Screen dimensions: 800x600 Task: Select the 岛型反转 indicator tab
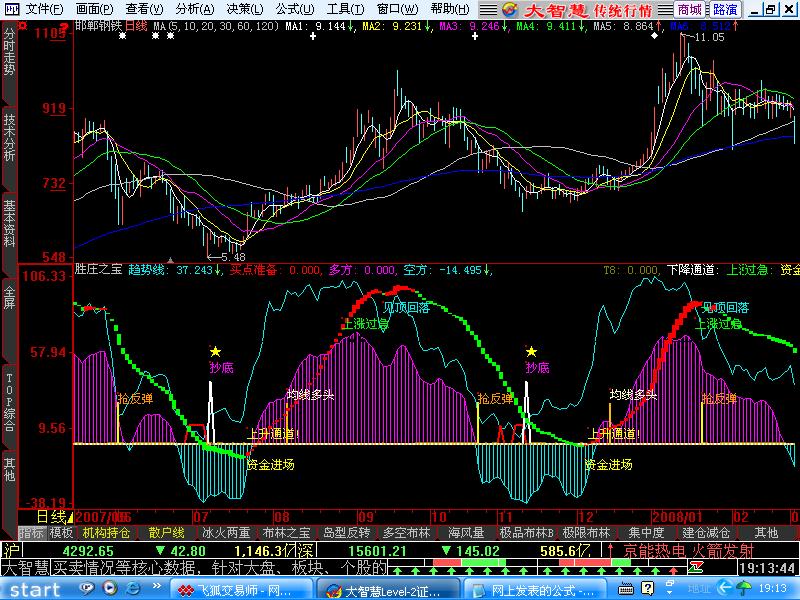[347, 533]
